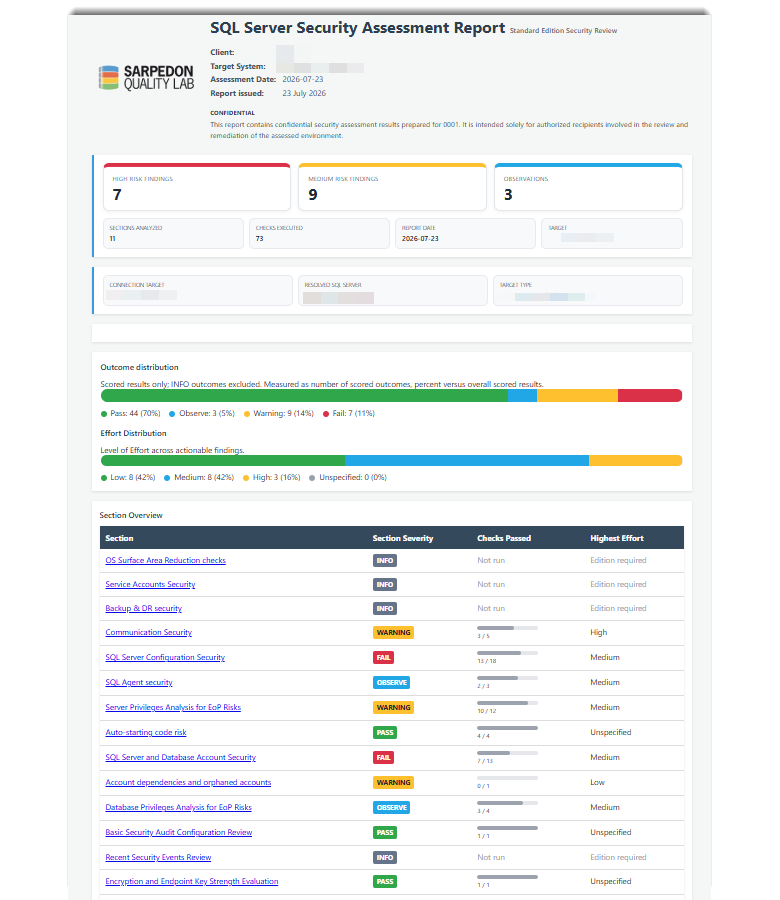780x900 pixels.
Task: Click PASS badge in Auto-starting code risk row
Action: [x=385, y=732]
